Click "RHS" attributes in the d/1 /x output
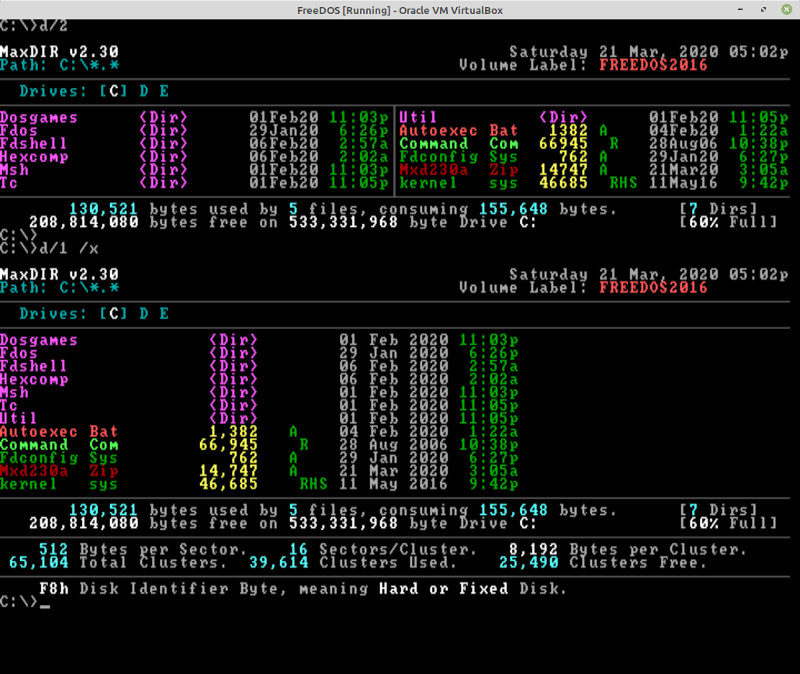Image resolution: width=800 pixels, height=674 pixels. (x=313, y=484)
